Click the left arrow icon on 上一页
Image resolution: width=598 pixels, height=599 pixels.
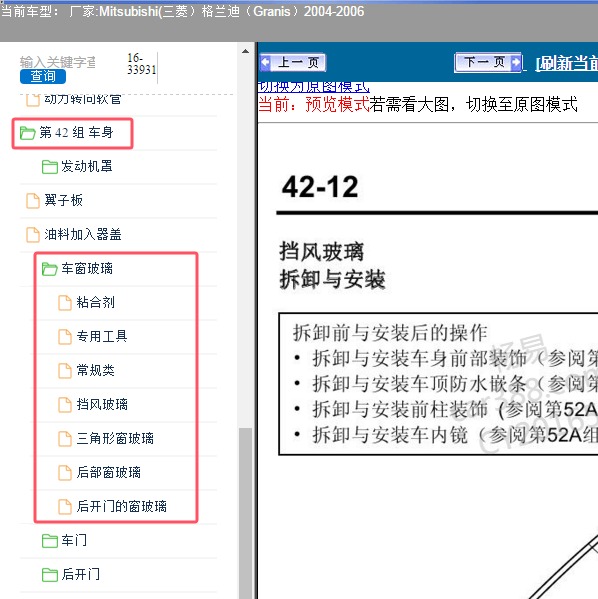coord(266,62)
